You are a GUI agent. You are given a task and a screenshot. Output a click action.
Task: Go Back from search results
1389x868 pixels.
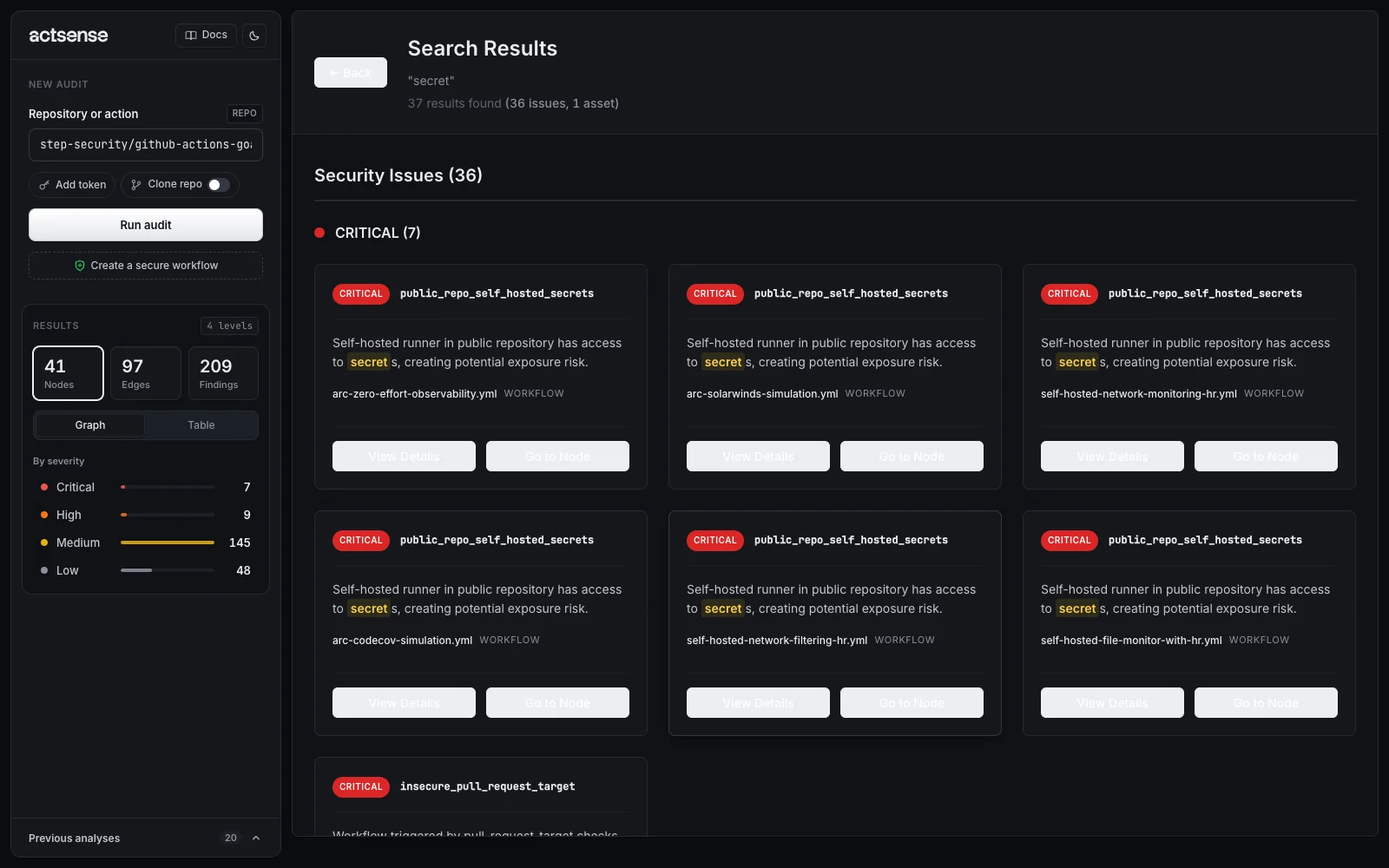click(x=351, y=73)
